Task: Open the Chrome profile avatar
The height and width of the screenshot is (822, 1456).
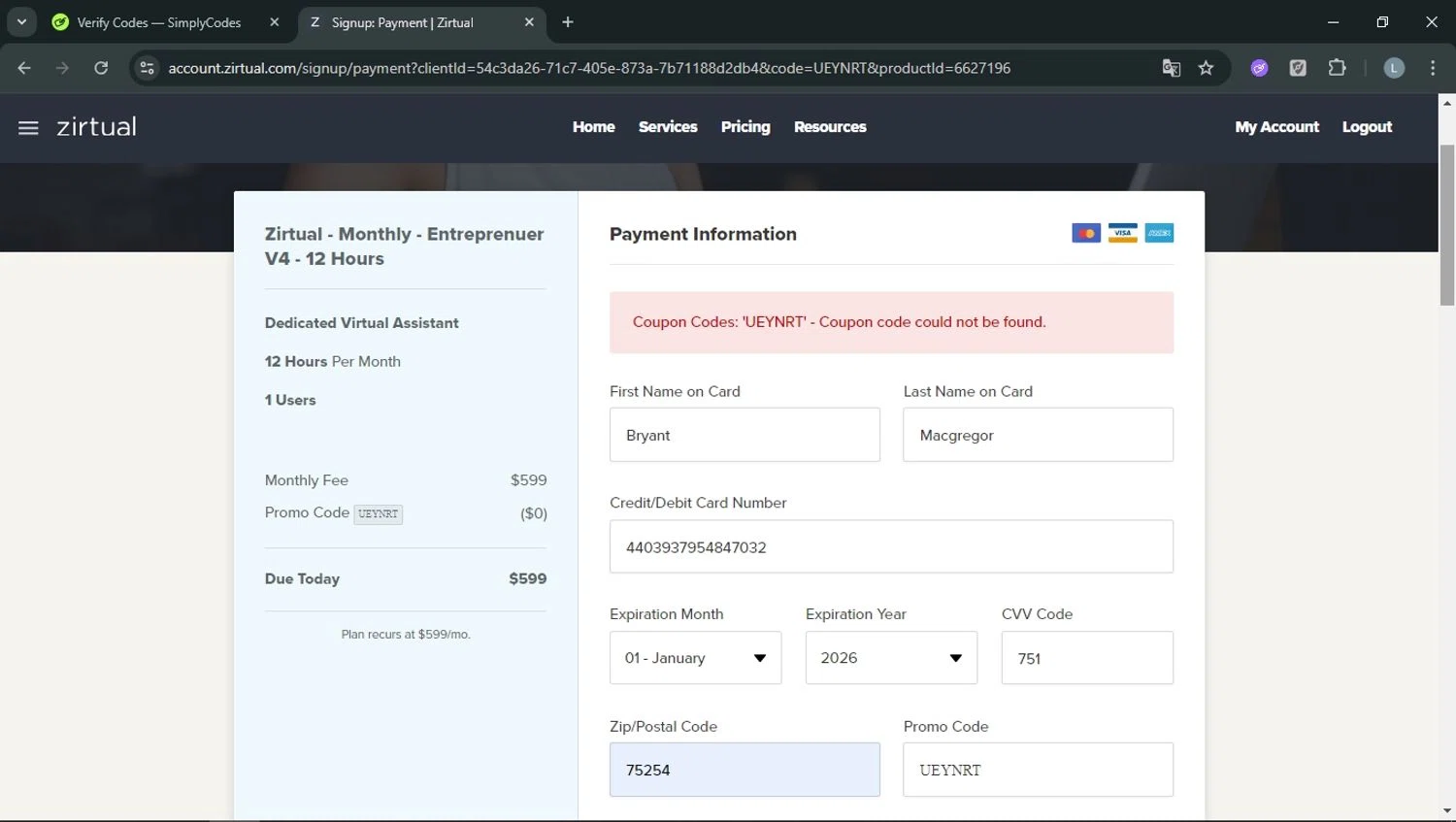Action: (x=1394, y=68)
